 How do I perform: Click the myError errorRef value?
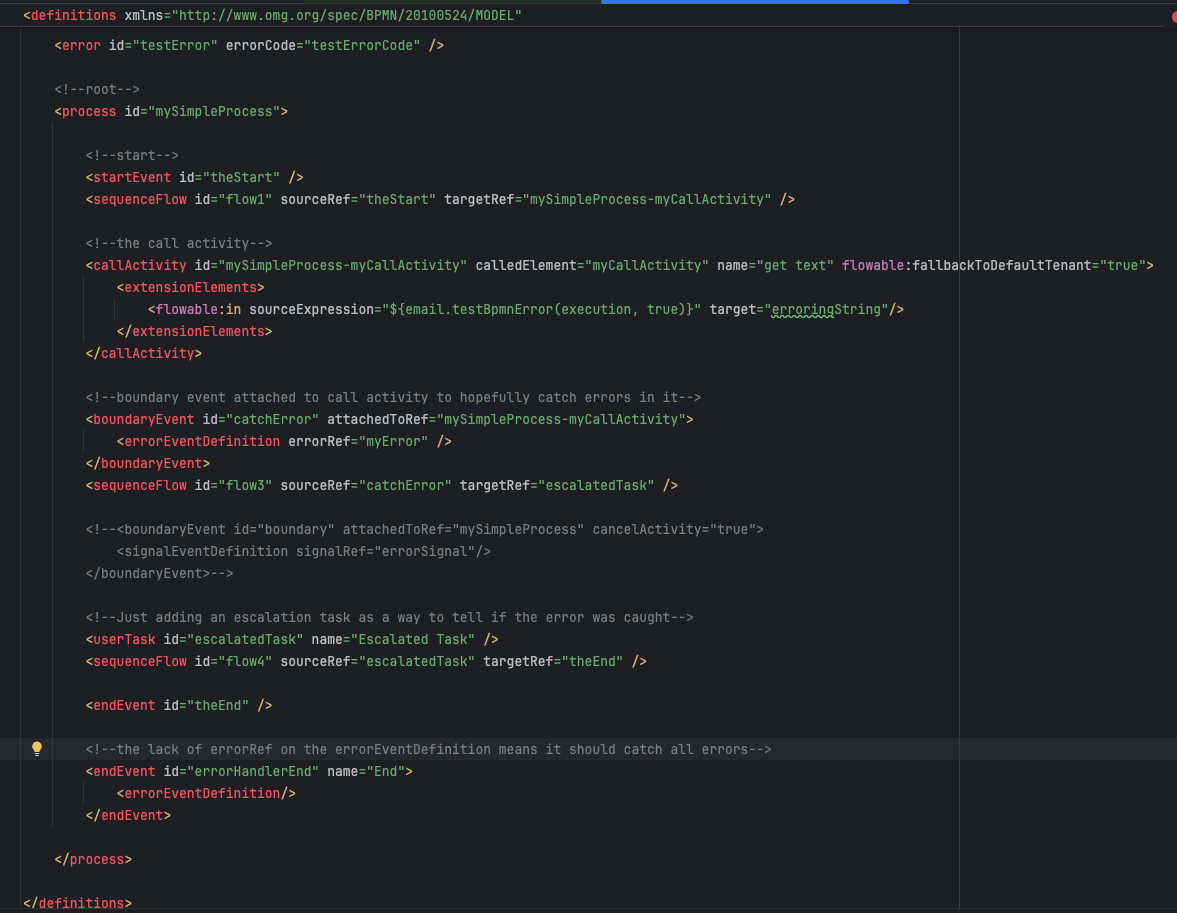[x=393, y=442]
